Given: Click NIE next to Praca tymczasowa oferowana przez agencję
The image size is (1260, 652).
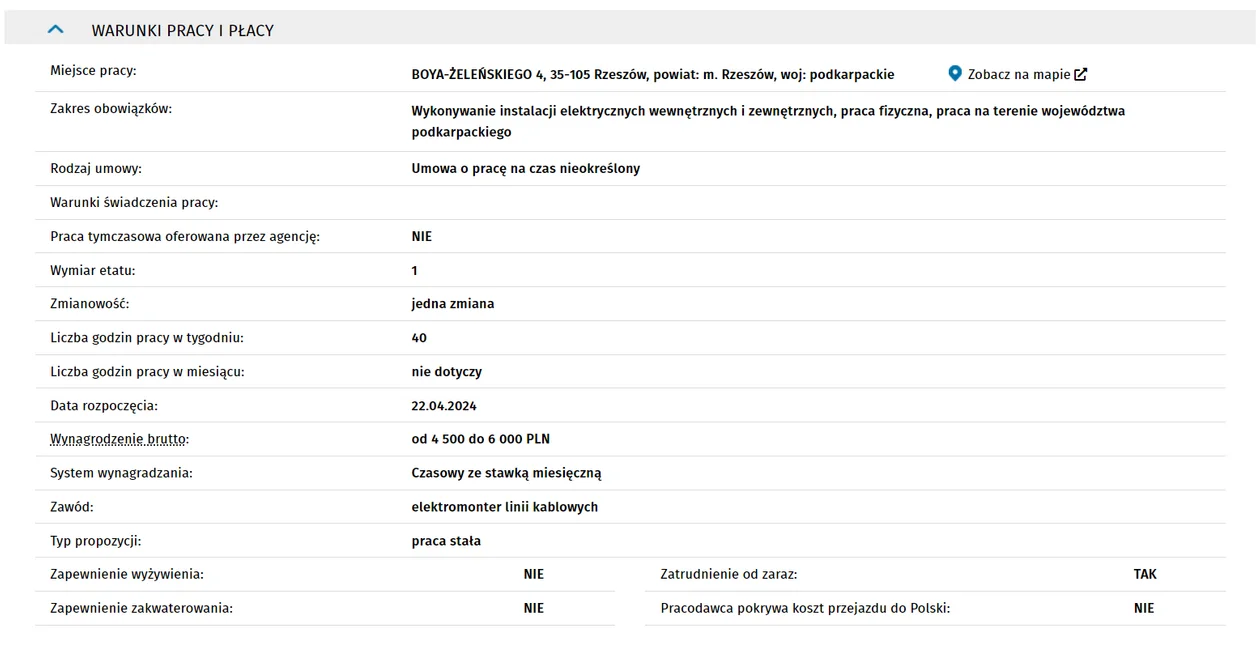Looking at the screenshot, I should click(422, 236).
